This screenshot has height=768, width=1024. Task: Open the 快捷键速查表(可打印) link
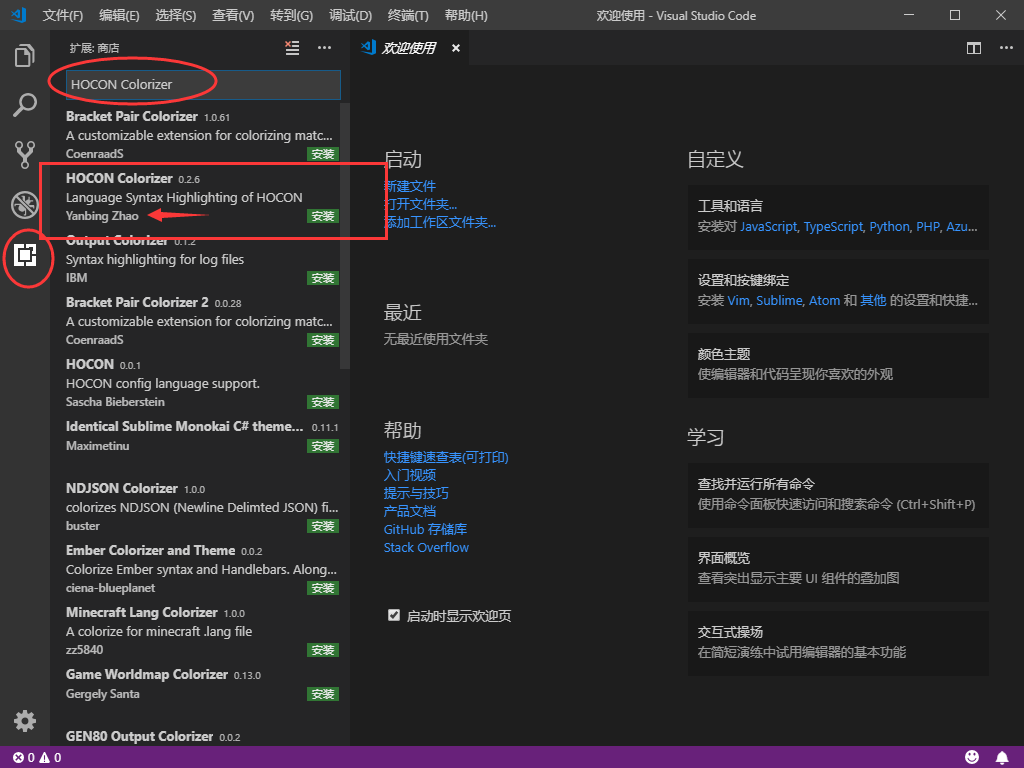click(446, 457)
